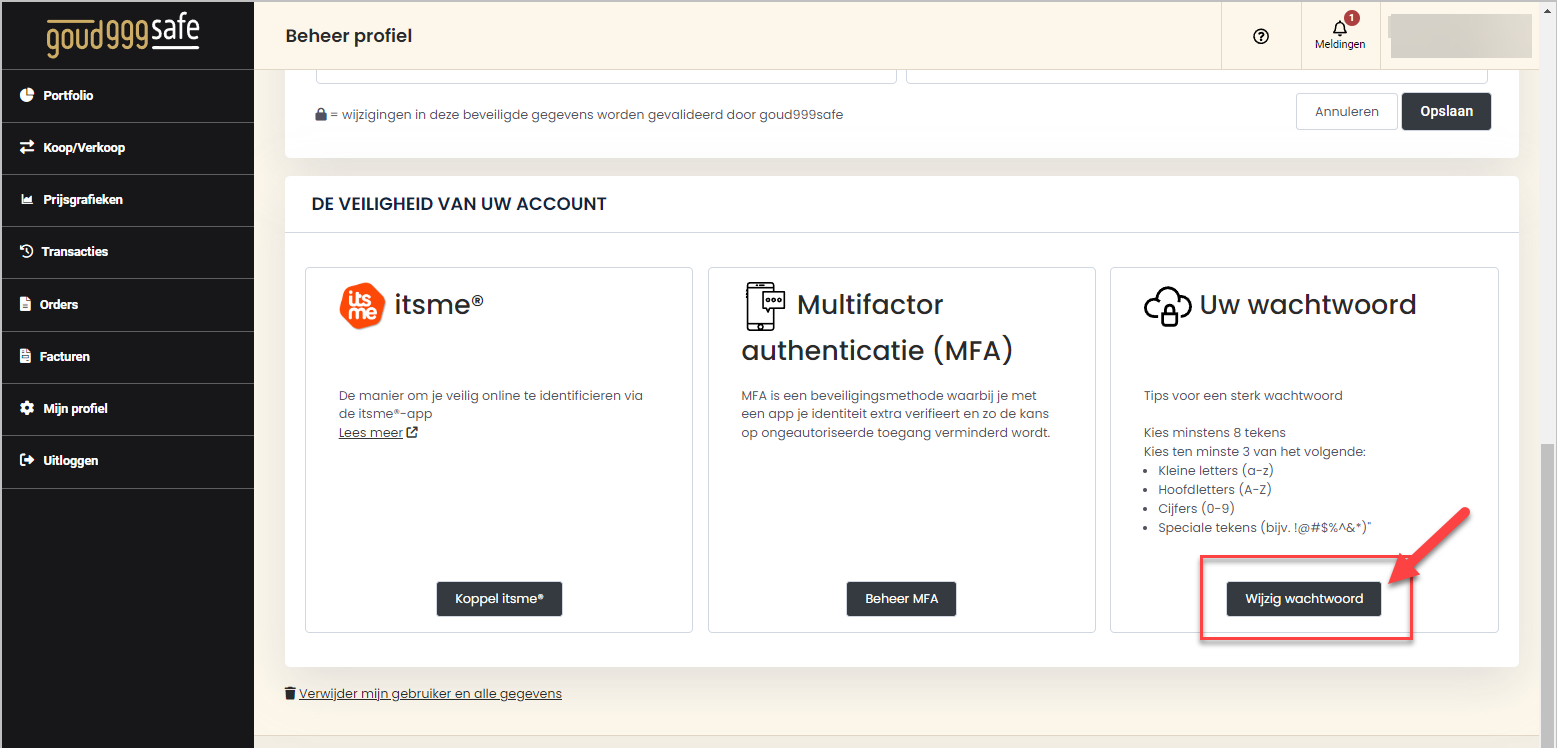Click the Kleine letters (a-z) bullet
1557x748 pixels.
pos(1215,471)
